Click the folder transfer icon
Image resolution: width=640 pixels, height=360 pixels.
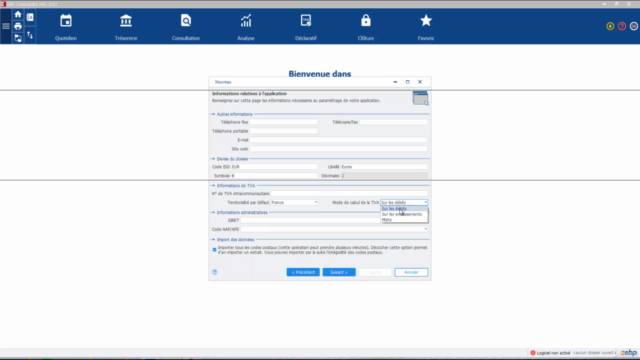coord(18,38)
